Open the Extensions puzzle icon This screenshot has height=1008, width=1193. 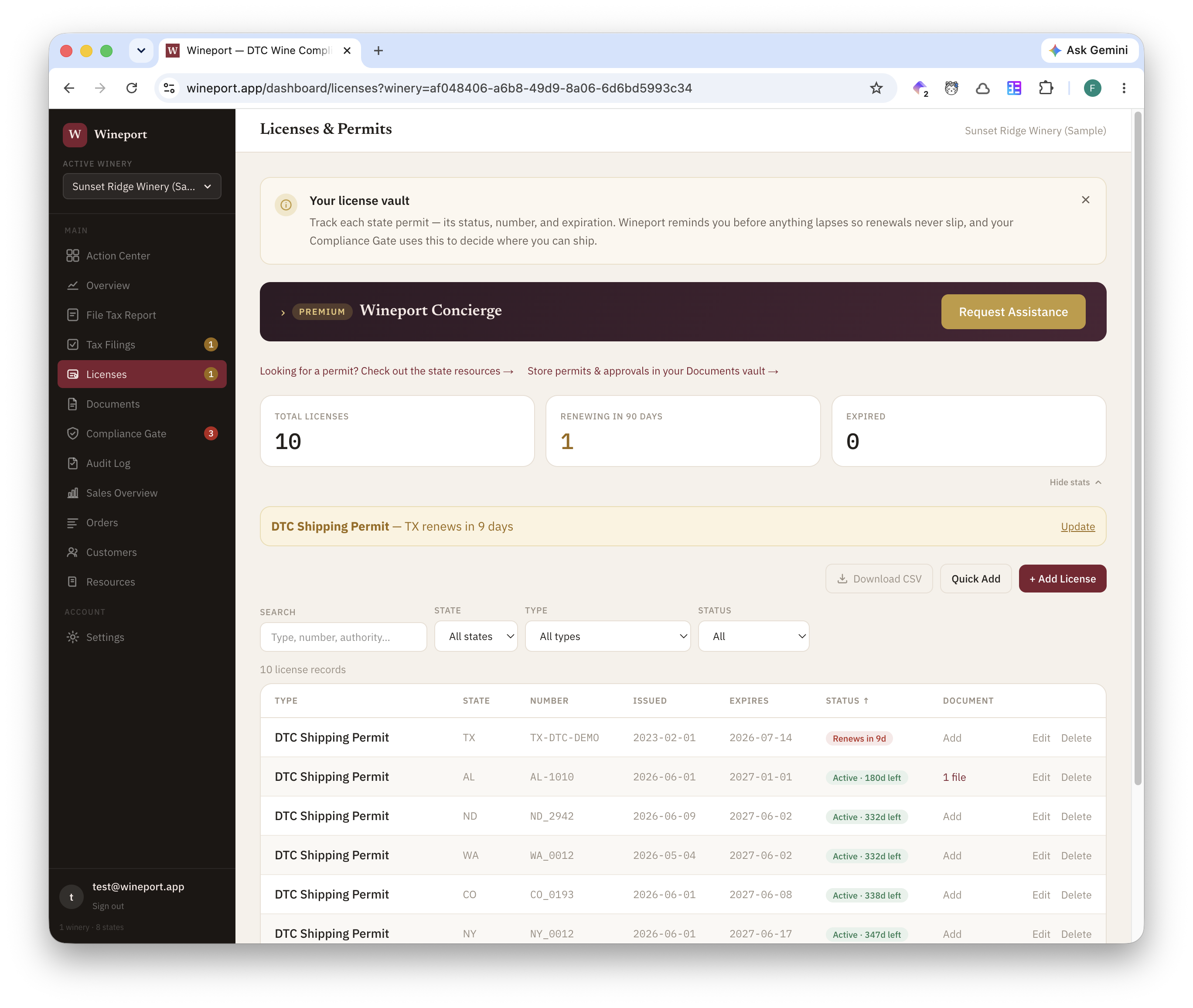click(1045, 88)
